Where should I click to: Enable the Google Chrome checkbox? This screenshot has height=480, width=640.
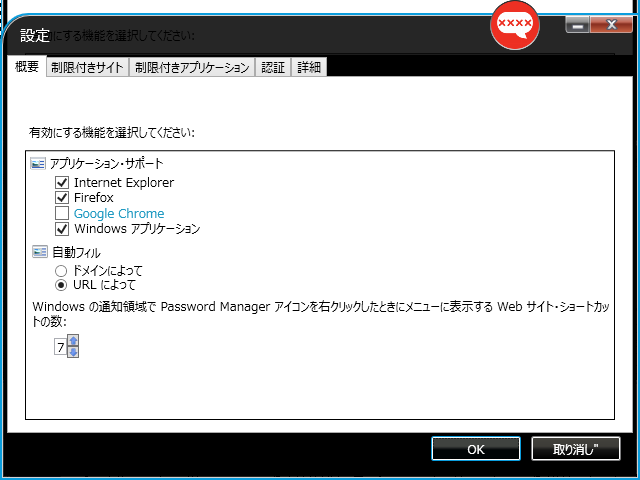tap(62, 213)
